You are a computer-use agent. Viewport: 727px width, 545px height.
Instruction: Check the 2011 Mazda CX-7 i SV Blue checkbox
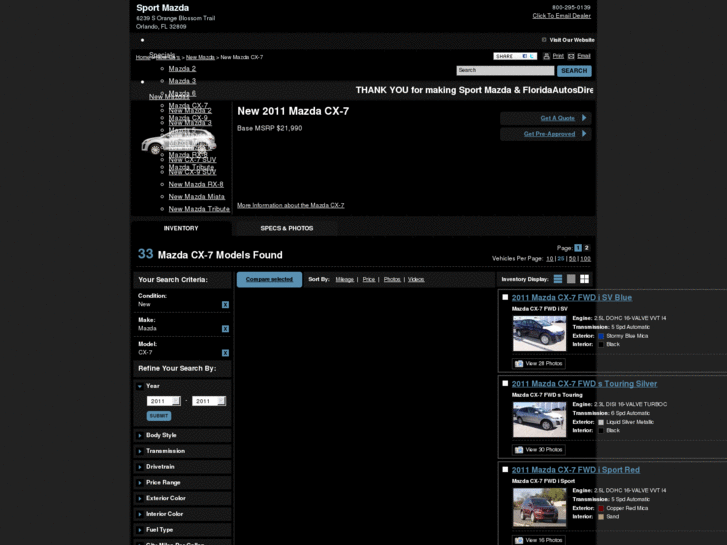(505, 297)
